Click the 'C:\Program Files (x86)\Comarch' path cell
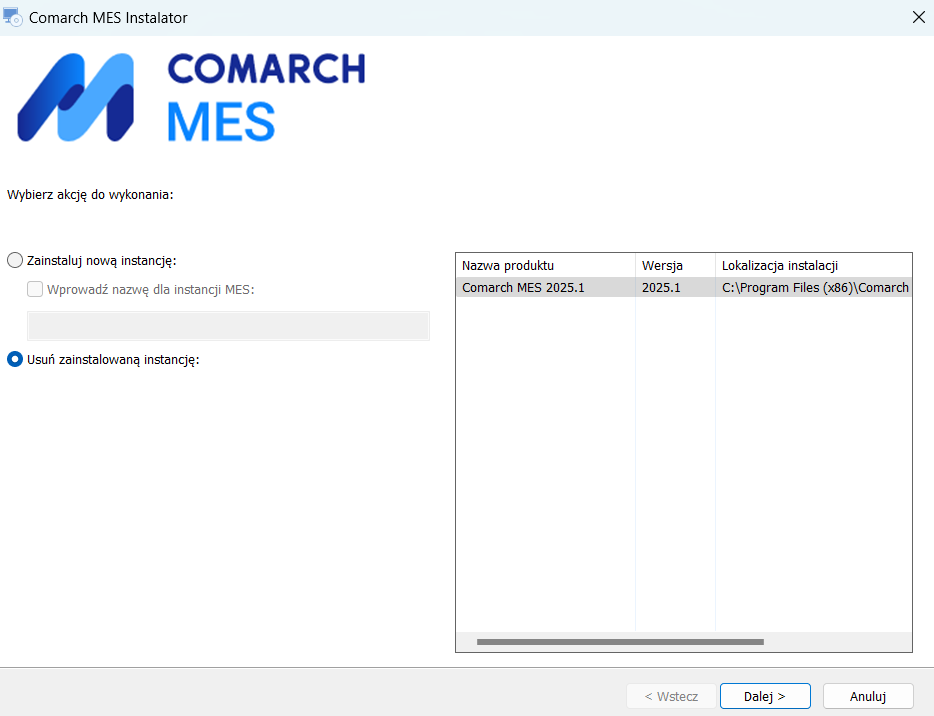 pos(812,288)
